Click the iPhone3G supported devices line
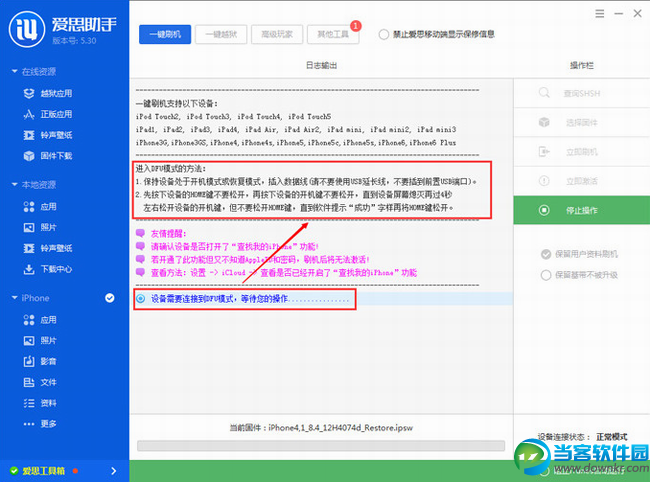Viewport: 650px width, 482px height. (x=296, y=143)
